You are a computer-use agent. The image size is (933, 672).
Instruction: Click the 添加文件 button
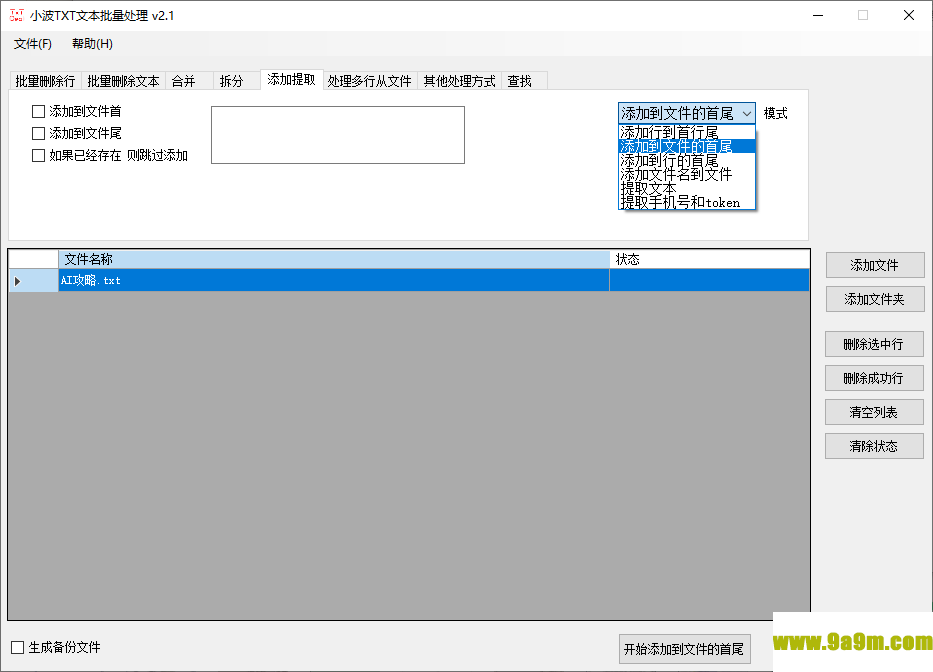click(875, 265)
